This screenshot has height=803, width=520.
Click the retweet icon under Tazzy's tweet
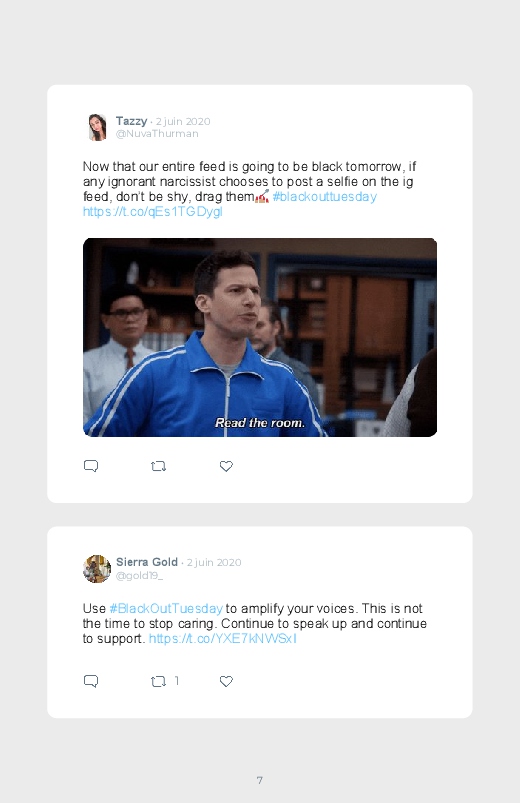[x=158, y=466]
